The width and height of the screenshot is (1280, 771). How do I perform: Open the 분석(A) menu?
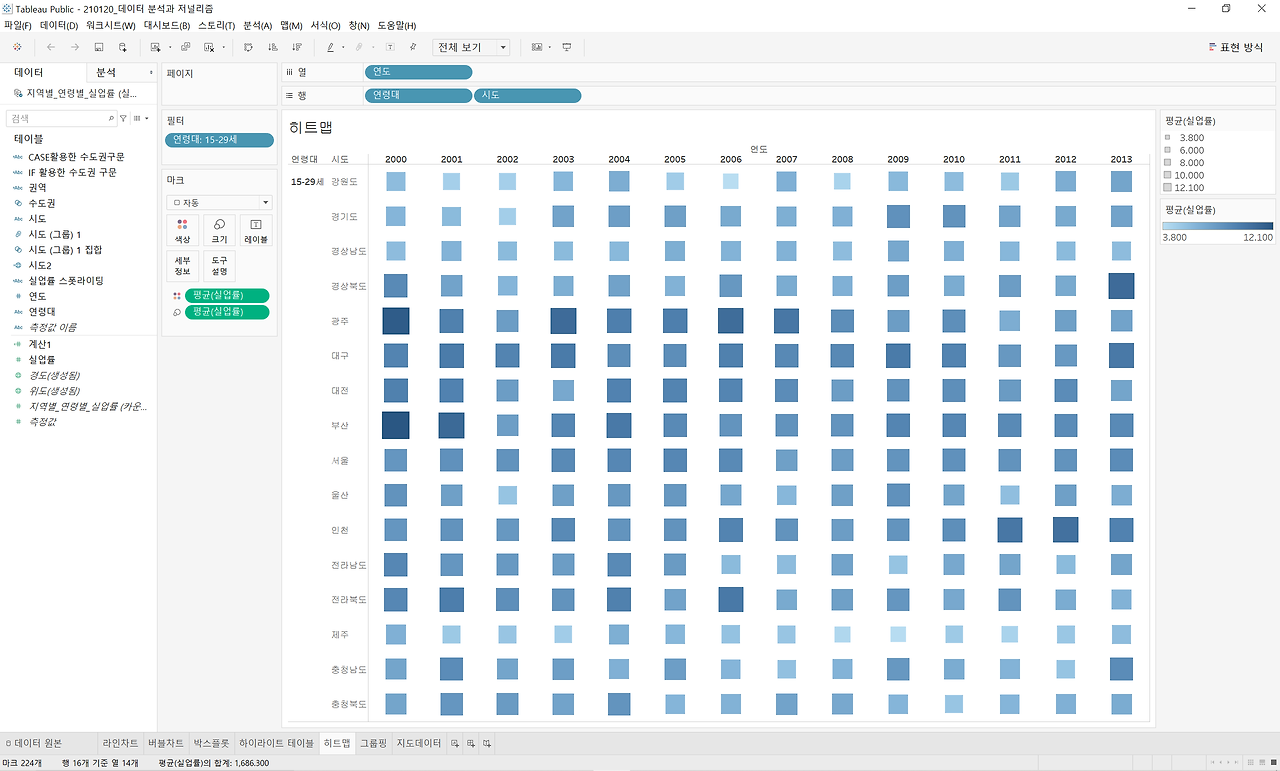pyautogui.click(x=257, y=25)
